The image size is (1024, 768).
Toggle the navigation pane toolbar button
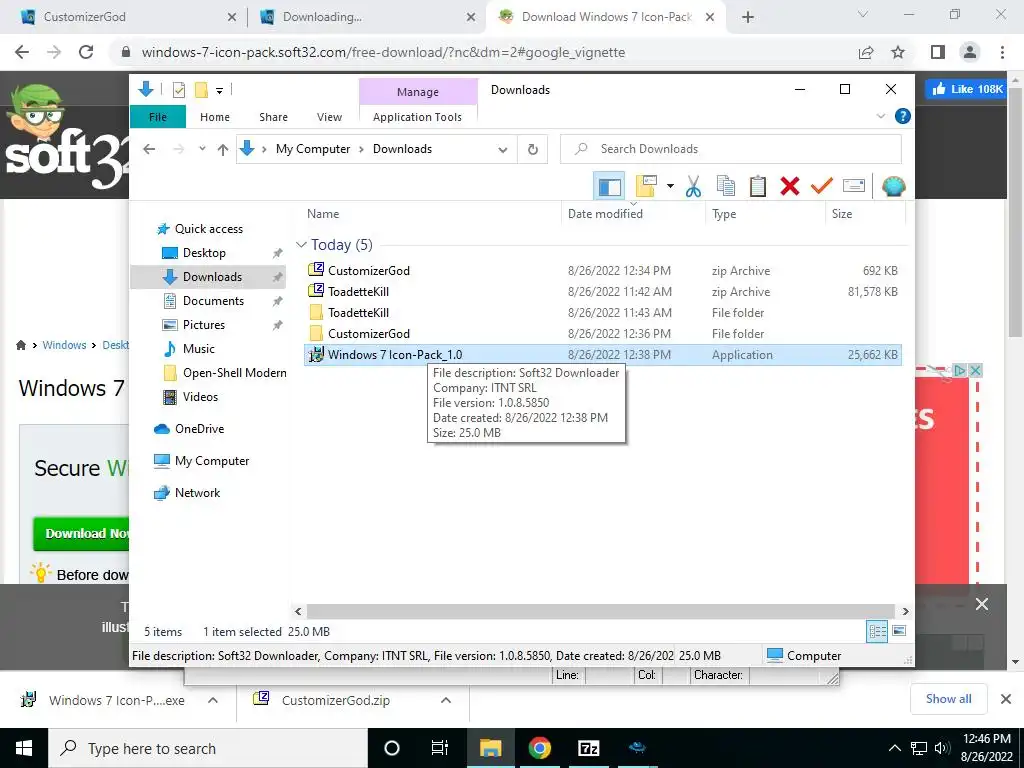pyautogui.click(x=609, y=187)
